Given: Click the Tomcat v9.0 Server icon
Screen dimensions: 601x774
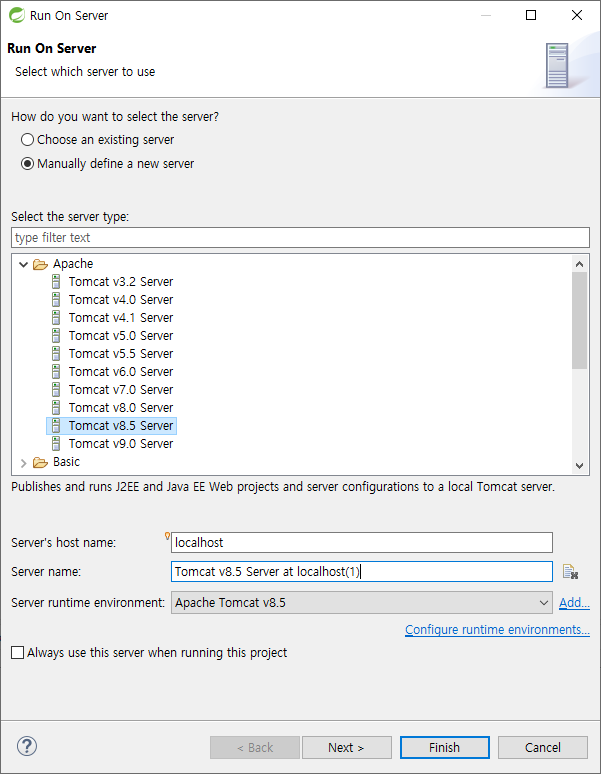Looking at the screenshot, I should [x=56, y=444].
